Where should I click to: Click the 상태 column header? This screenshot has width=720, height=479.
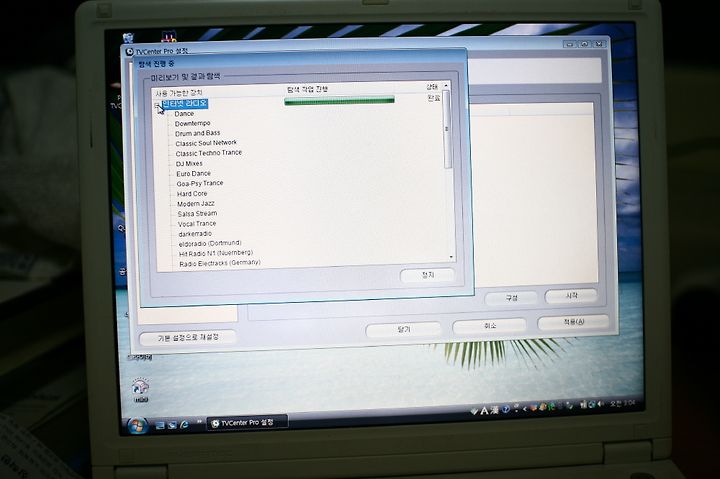[432, 86]
